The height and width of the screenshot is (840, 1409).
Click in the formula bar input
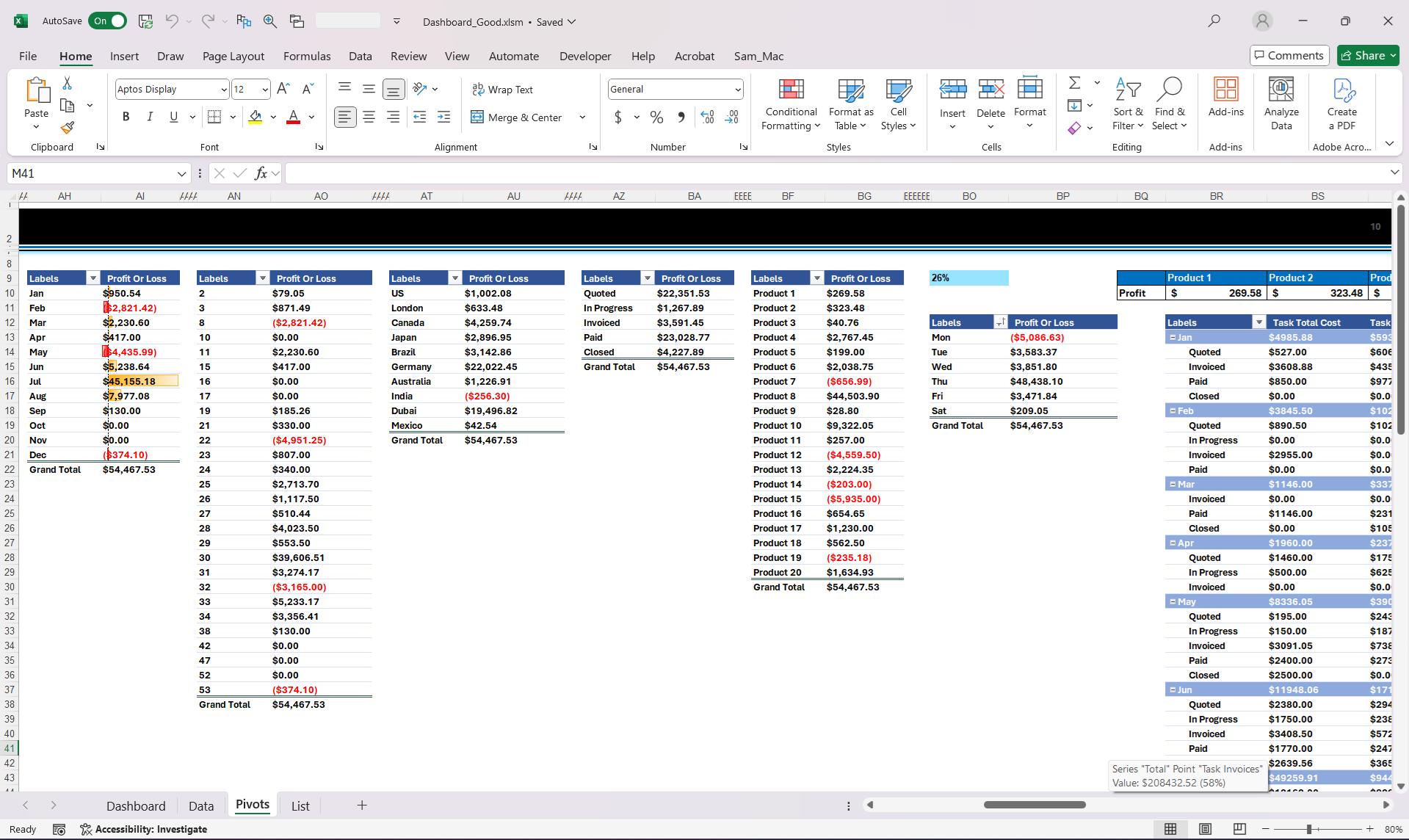coord(837,173)
